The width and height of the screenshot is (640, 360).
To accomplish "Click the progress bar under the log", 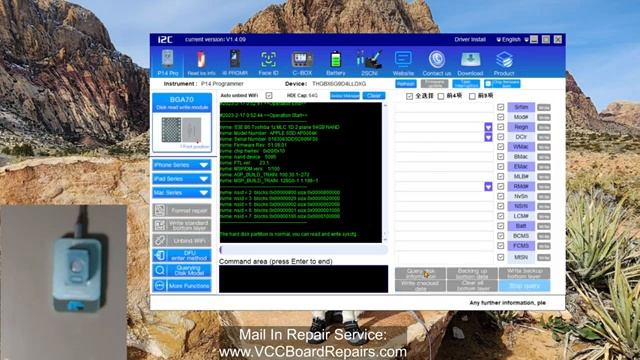I will click(303, 249).
